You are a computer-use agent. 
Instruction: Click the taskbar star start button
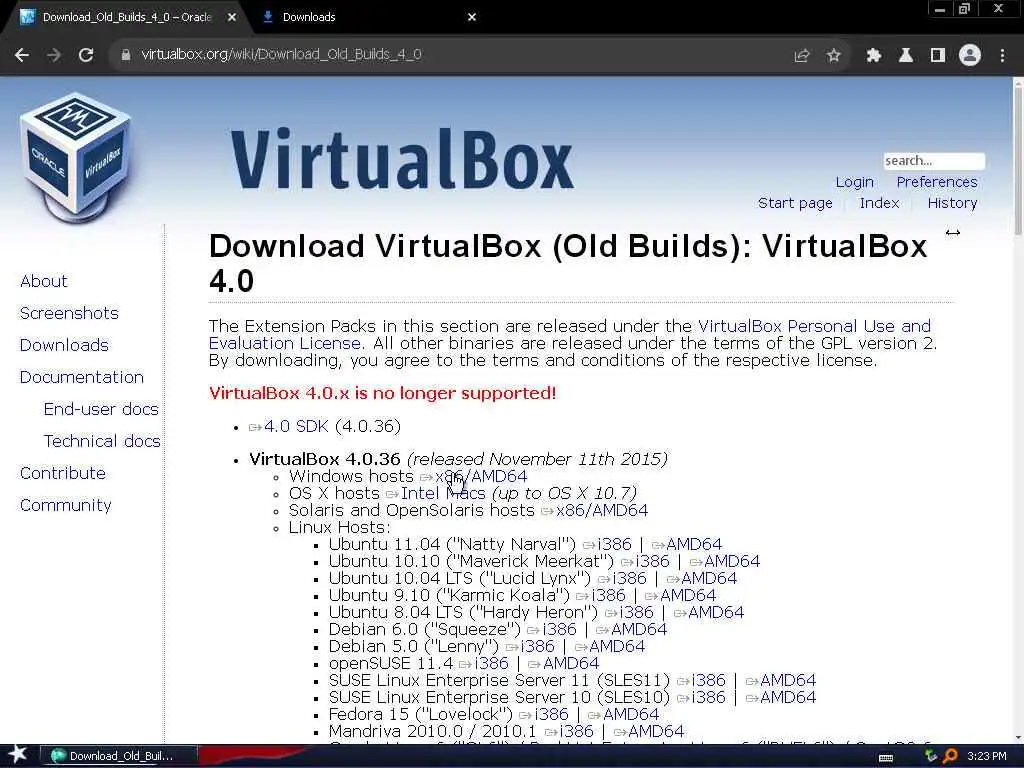coord(18,755)
